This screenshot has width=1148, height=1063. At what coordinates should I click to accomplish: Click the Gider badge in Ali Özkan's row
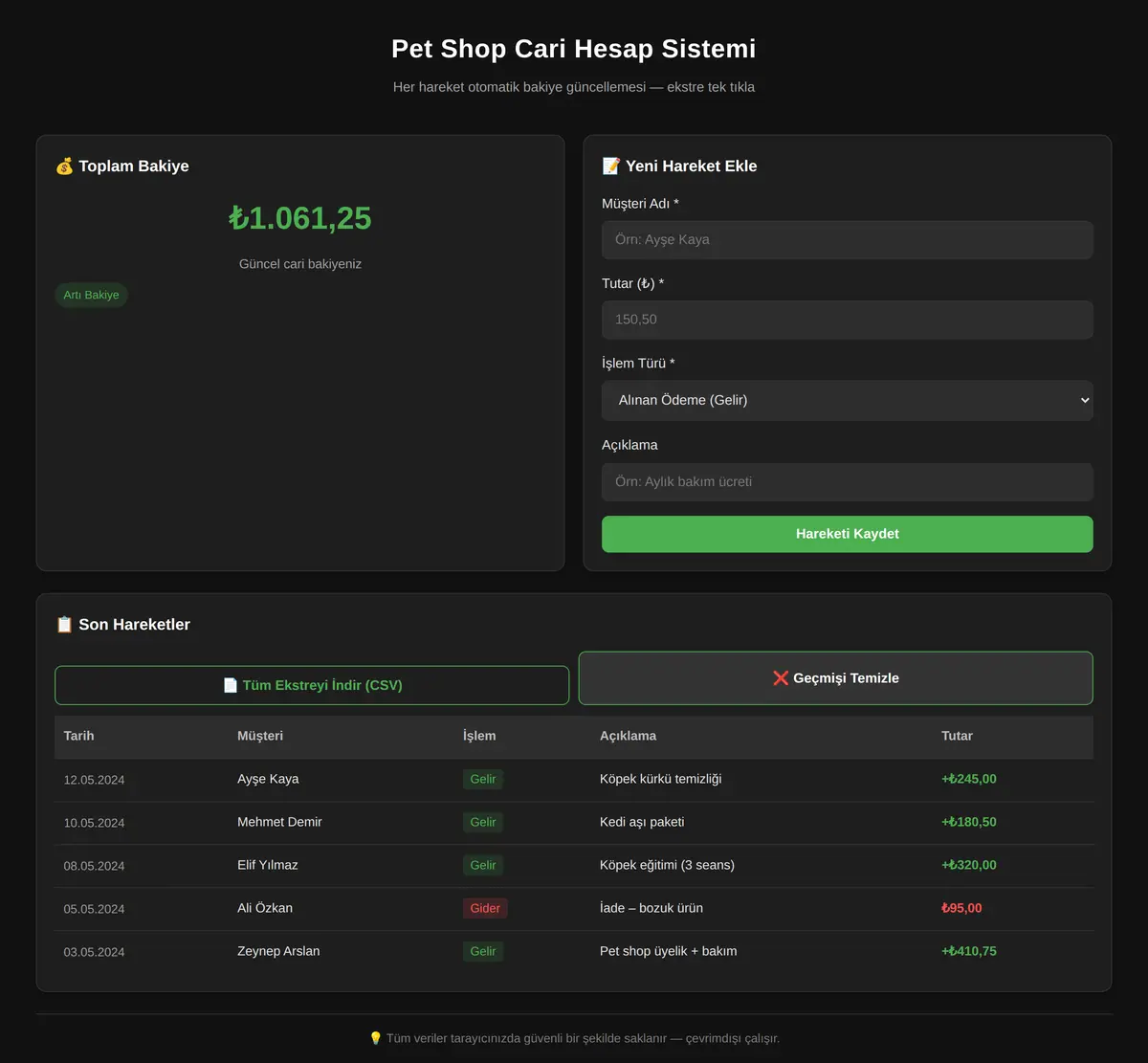485,908
